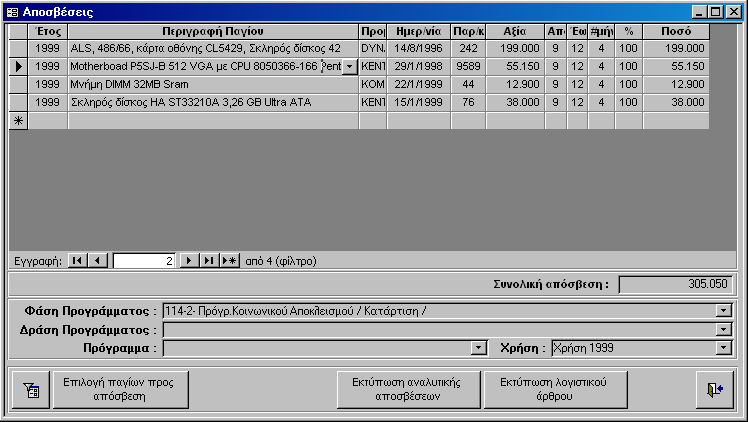Click the Περιγραφή Παγίου column header
Screen dimensions: 748x422
coord(212,31)
